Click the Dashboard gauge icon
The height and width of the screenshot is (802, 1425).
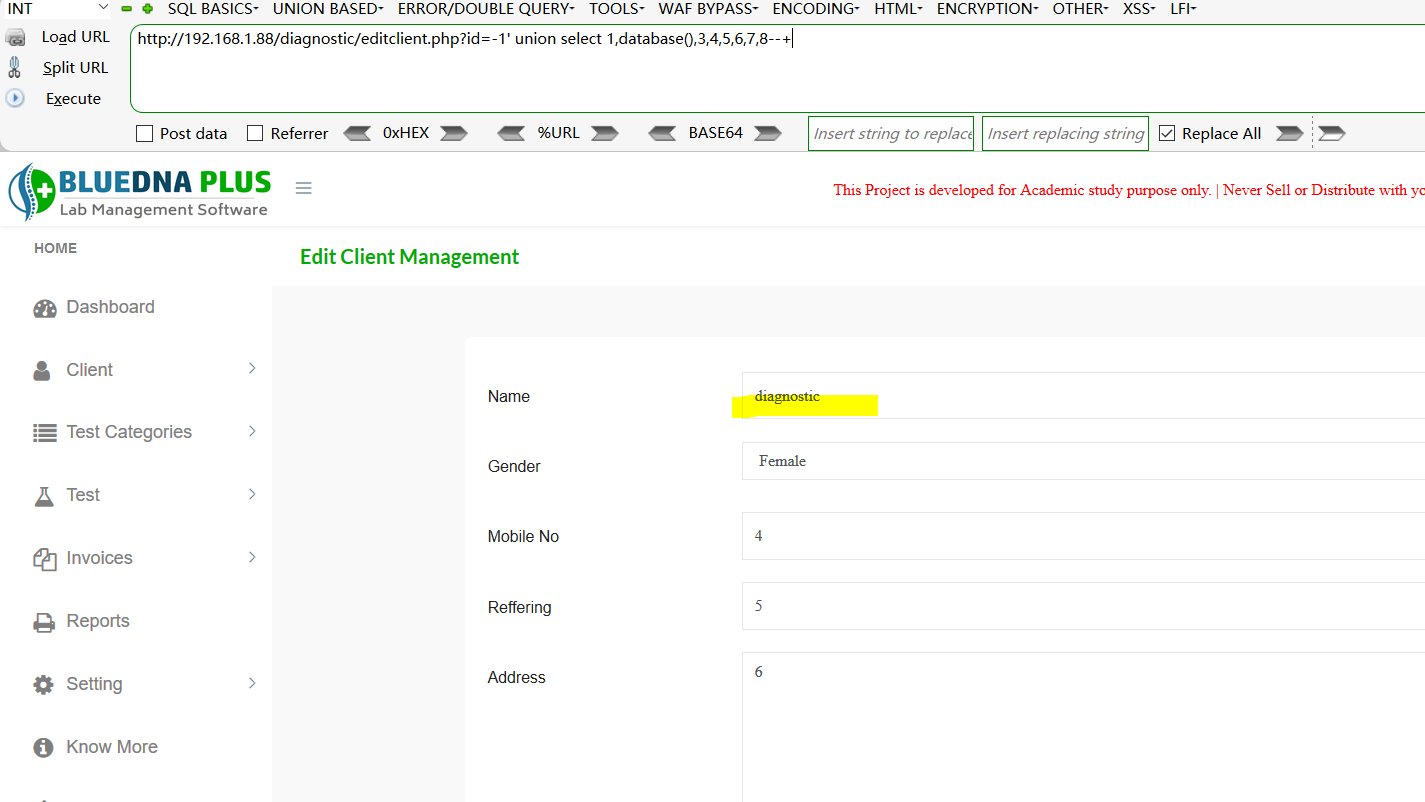coord(45,308)
